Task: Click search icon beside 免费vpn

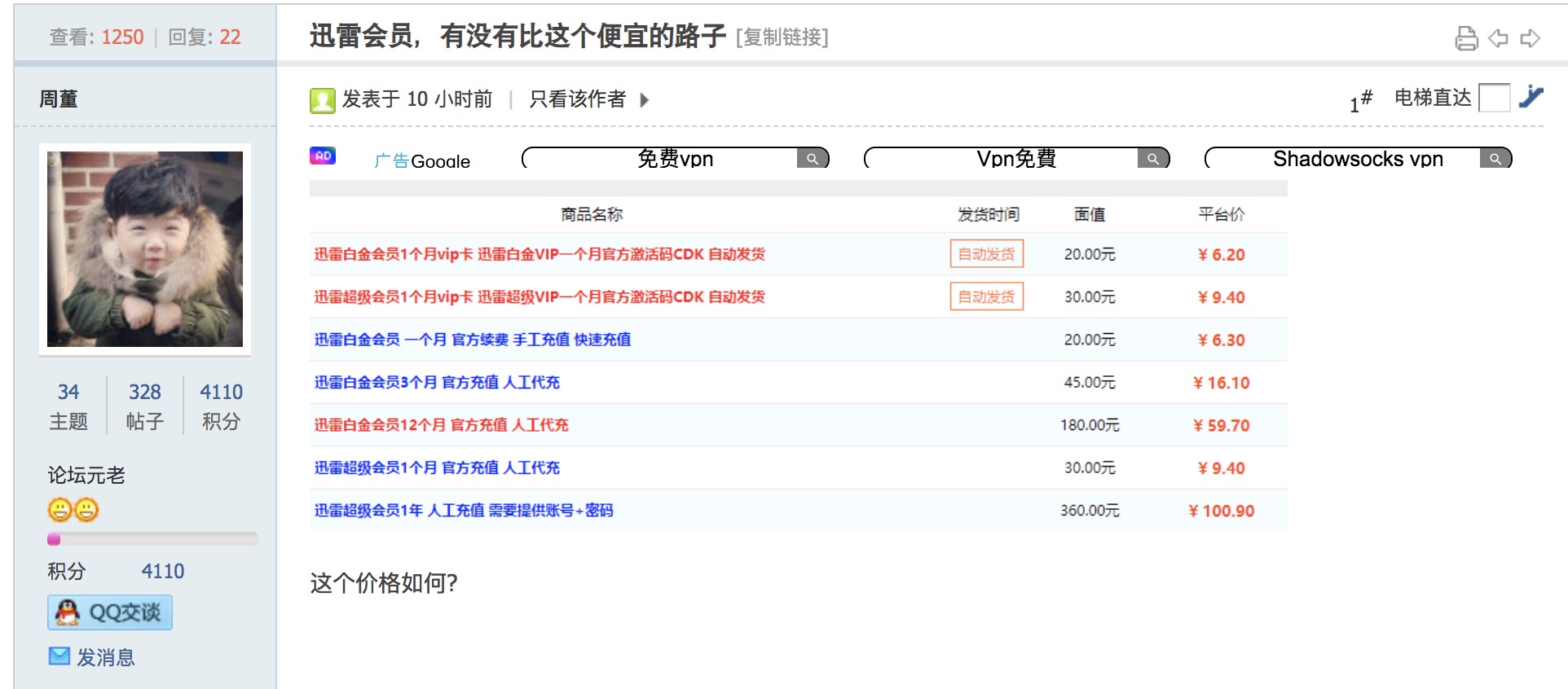Action: pyautogui.click(x=813, y=159)
